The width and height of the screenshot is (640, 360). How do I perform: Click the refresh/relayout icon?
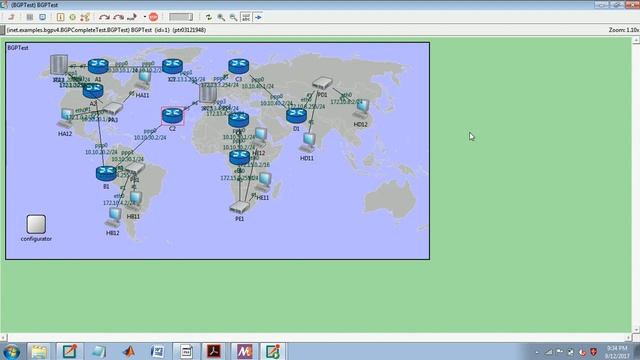pyautogui.click(x=209, y=17)
